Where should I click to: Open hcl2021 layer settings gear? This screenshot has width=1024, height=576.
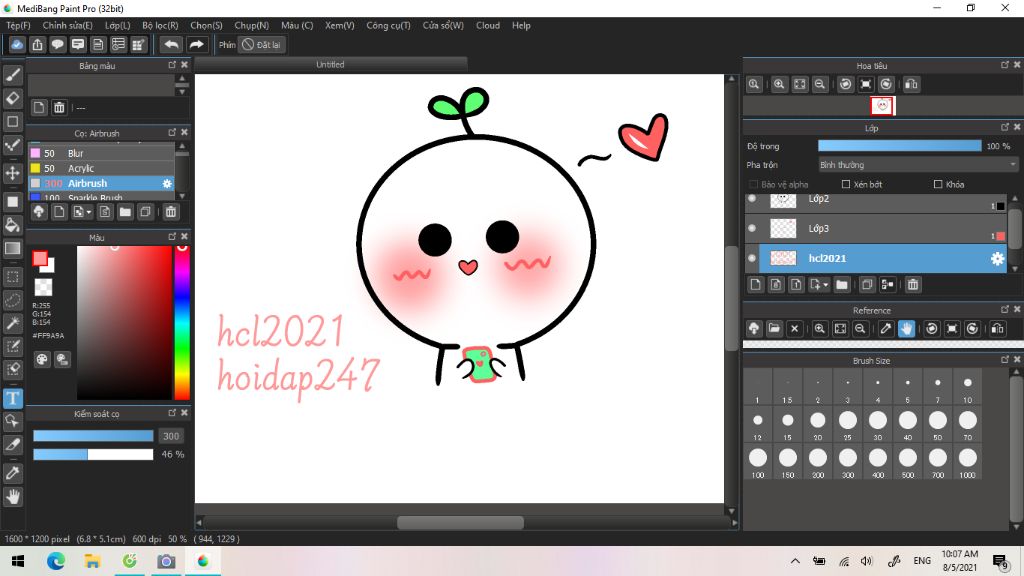click(x=997, y=259)
